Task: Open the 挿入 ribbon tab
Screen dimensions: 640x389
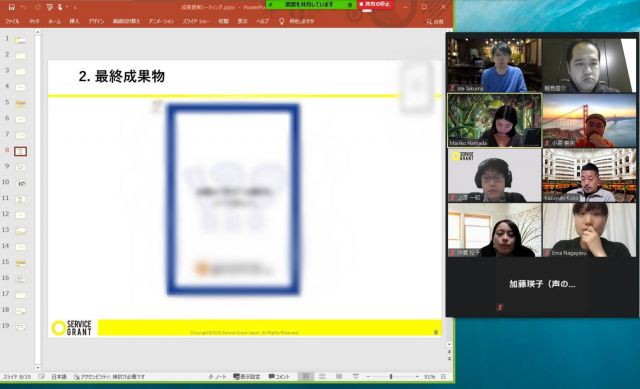Action: [x=74, y=21]
